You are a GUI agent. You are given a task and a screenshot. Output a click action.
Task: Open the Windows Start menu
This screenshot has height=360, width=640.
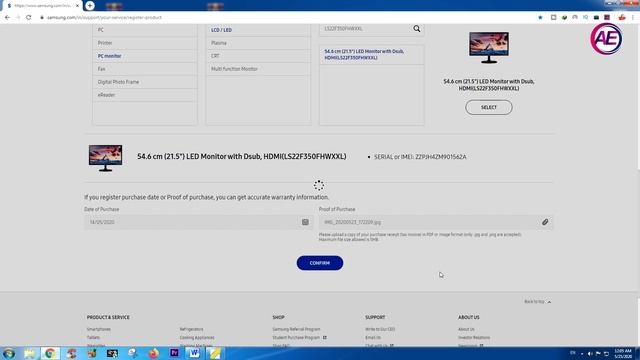(x=9, y=353)
